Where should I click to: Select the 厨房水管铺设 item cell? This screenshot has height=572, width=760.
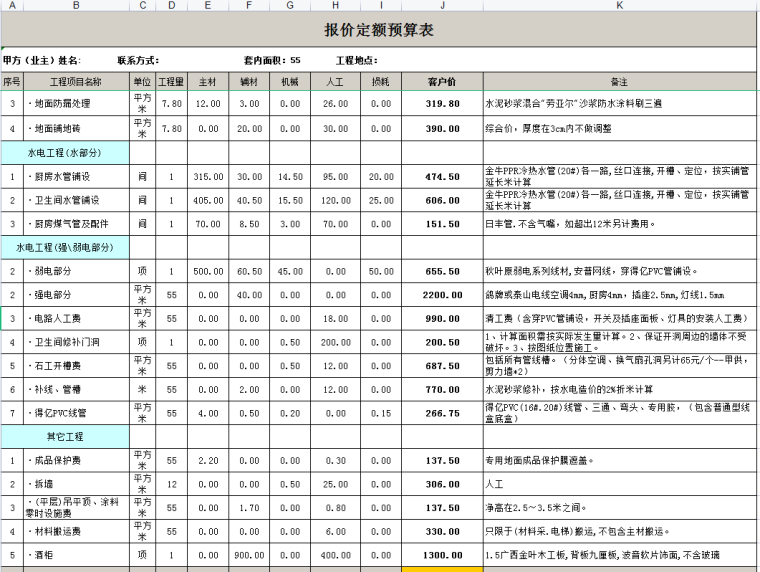77,176
